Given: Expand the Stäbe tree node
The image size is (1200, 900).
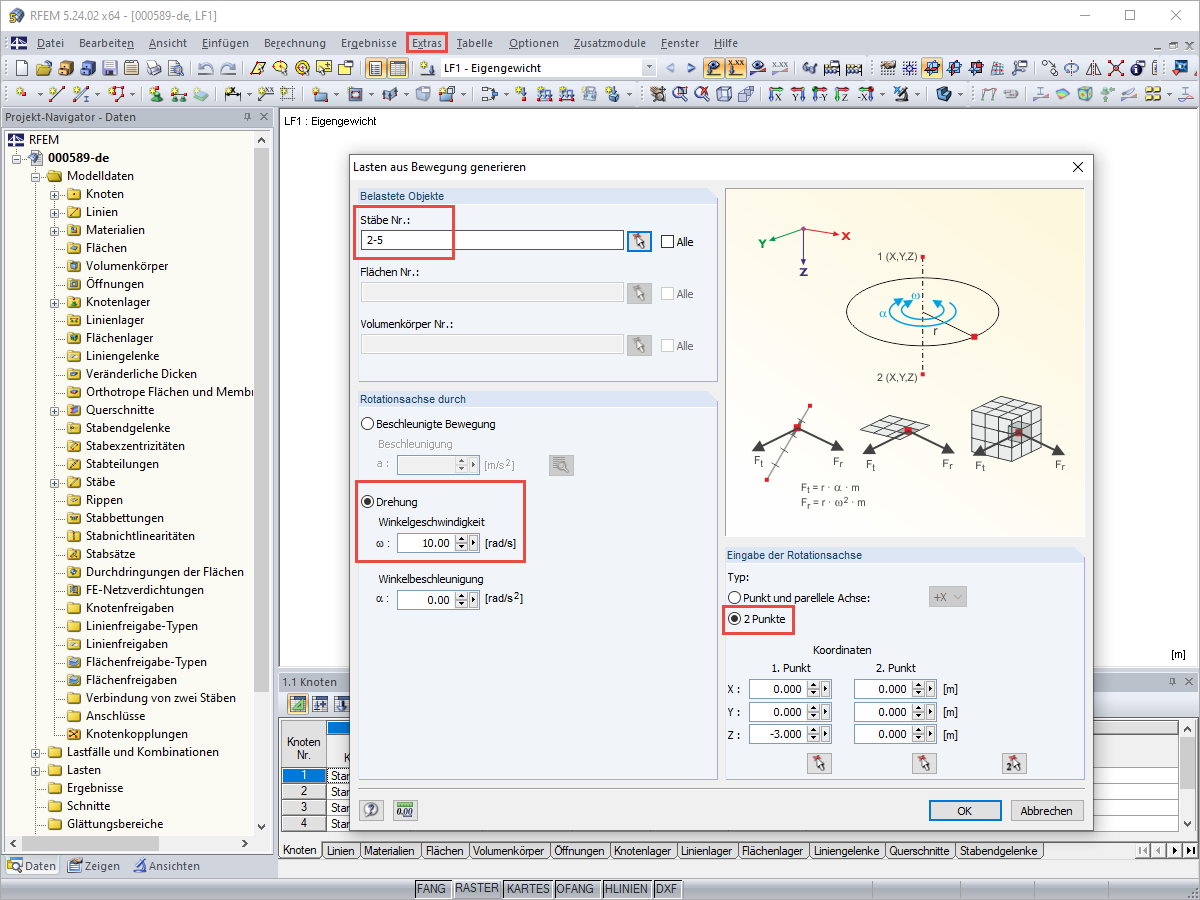Looking at the screenshot, I should click(55, 482).
